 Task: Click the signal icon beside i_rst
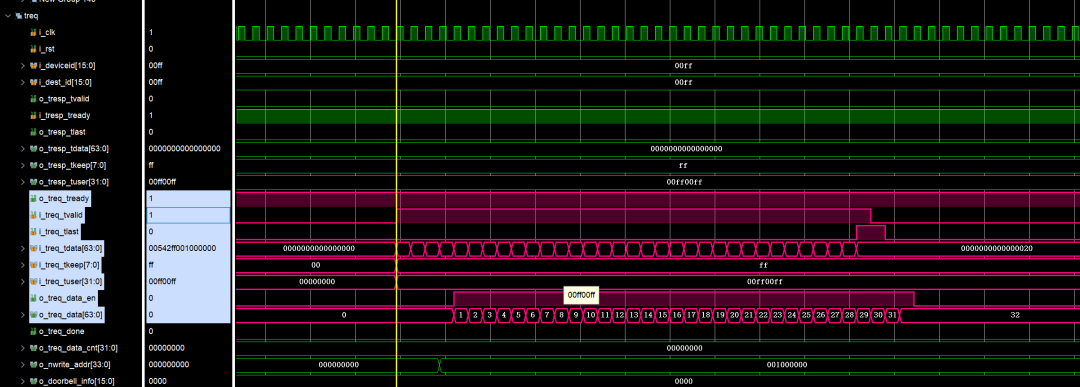(x=33, y=49)
